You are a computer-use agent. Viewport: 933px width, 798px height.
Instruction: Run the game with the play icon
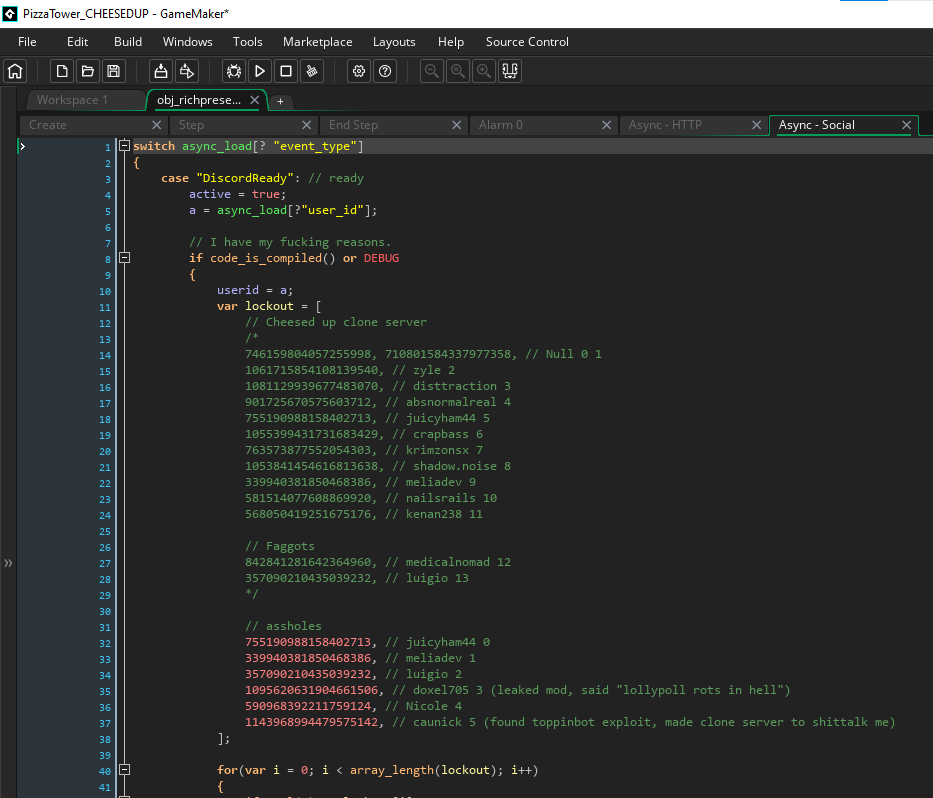[260, 71]
